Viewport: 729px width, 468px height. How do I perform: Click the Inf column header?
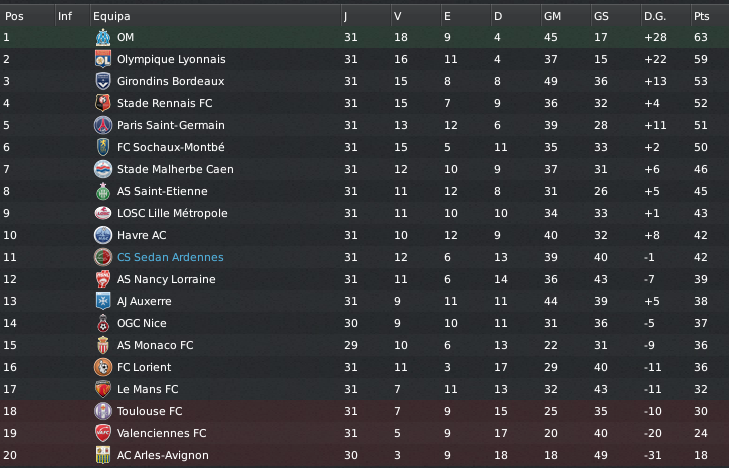click(65, 16)
